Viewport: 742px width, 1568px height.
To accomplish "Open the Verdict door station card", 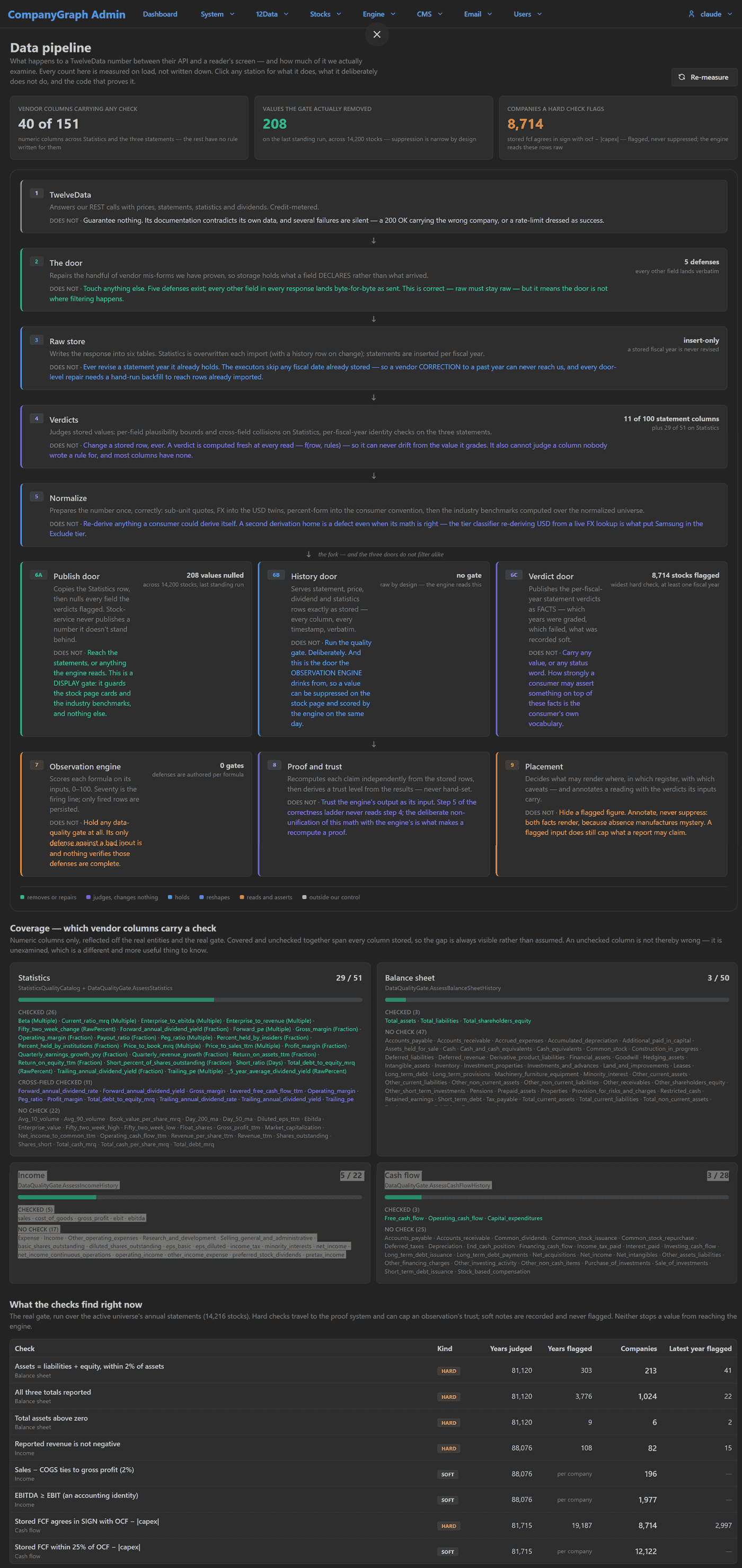I will (x=611, y=649).
